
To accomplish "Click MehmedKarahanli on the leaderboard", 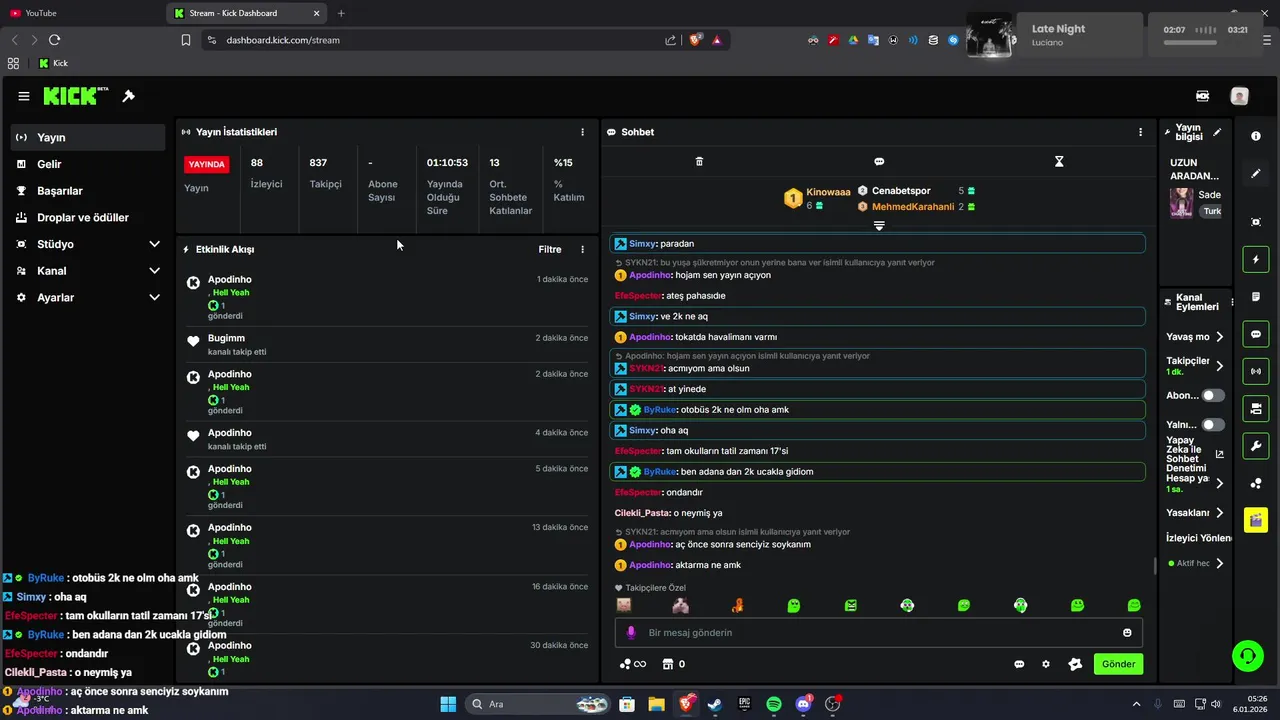I will 913,207.
